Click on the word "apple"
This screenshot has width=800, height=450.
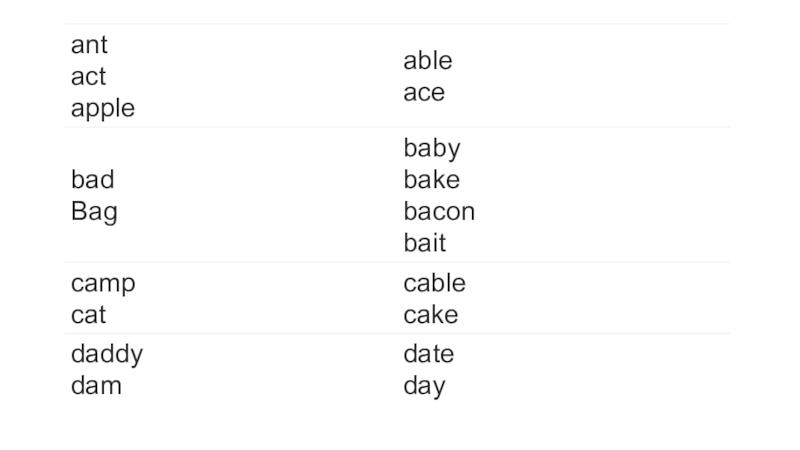click(102, 109)
